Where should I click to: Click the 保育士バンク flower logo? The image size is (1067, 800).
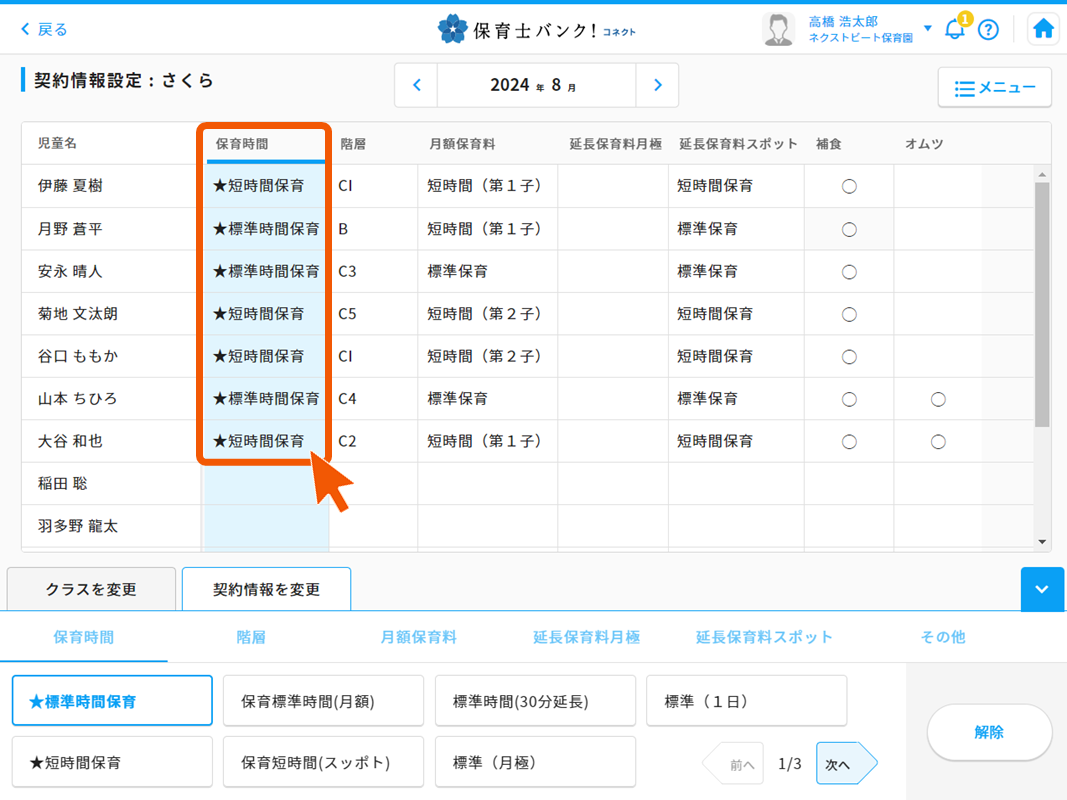click(453, 29)
